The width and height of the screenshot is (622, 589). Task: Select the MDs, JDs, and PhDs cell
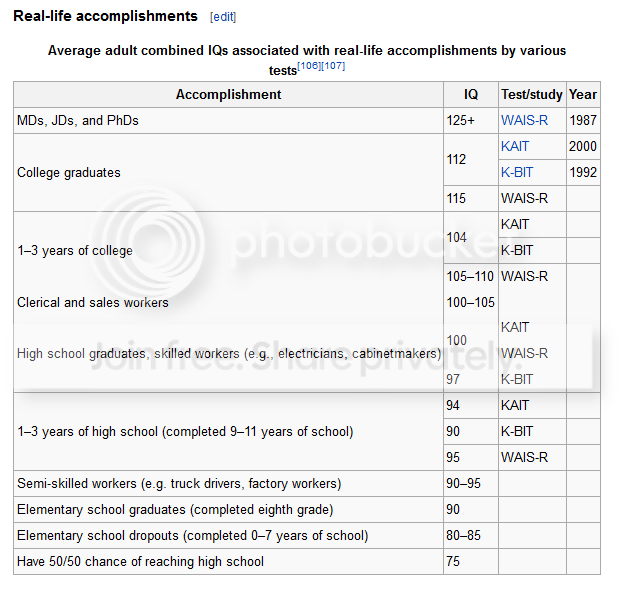(228, 120)
